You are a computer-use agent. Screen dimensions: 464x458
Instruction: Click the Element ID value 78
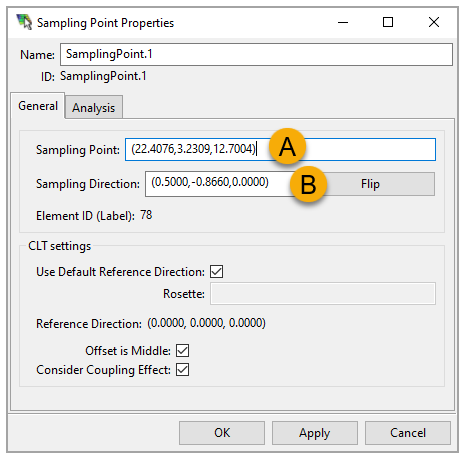click(146, 215)
